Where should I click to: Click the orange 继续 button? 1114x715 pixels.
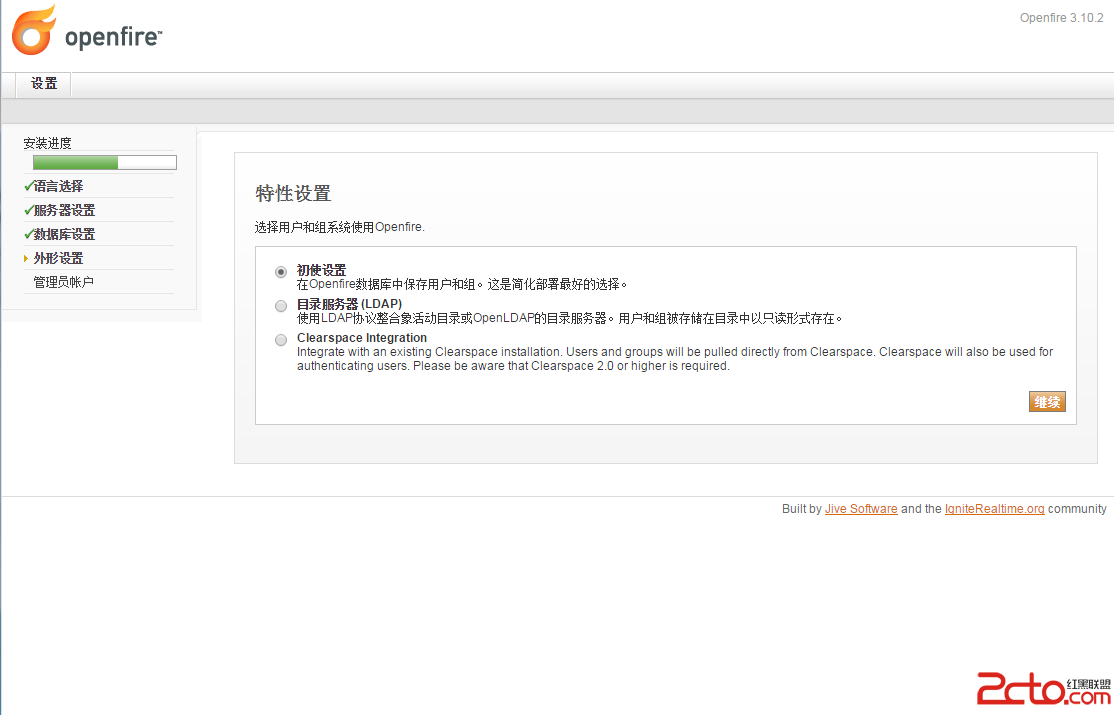tap(1047, 402)
